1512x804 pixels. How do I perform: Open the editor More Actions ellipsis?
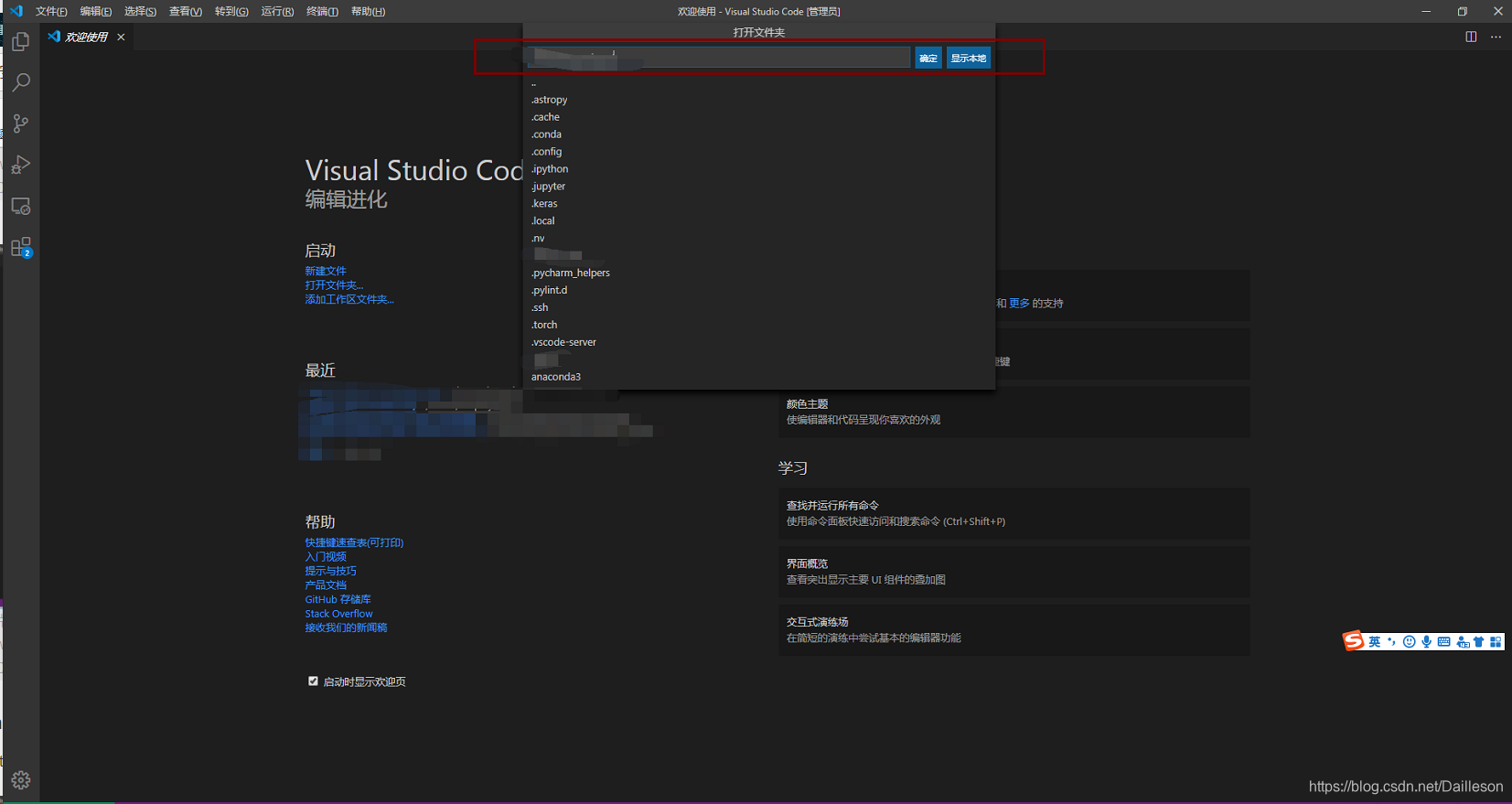coord(1496,37)
